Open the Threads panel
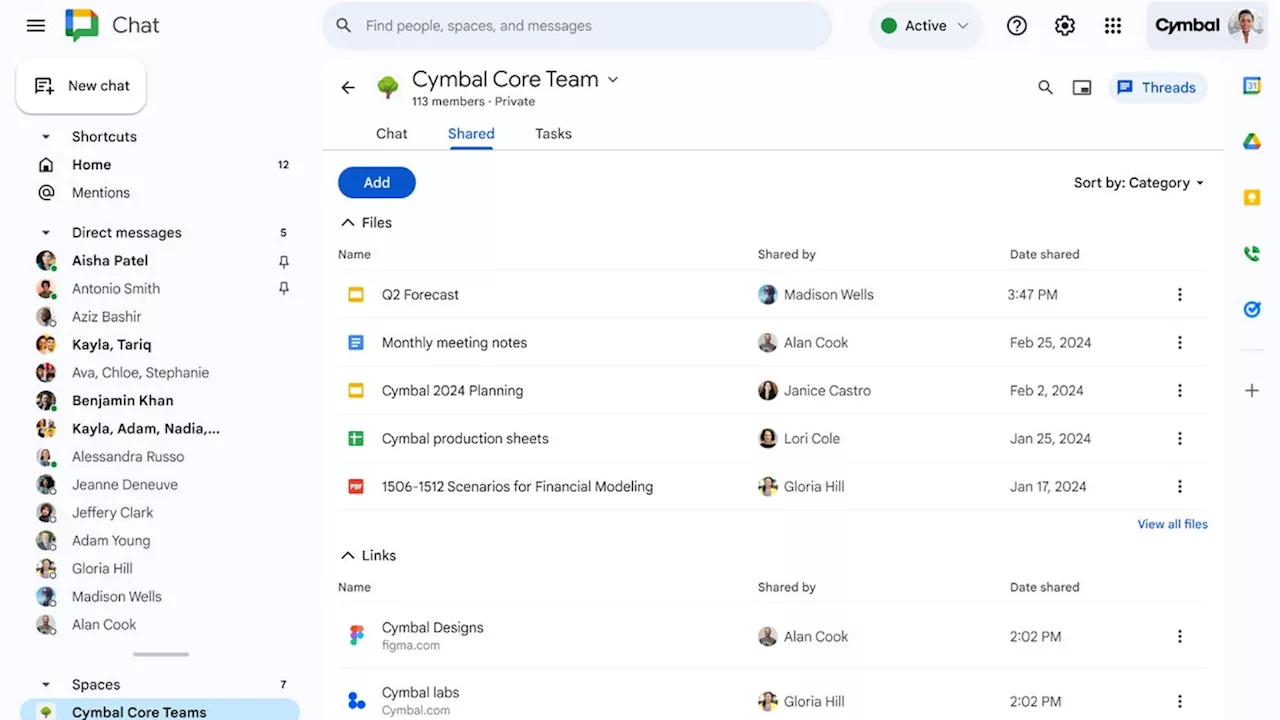The width and height of the screenshot is (1280, 720). 1157,88
